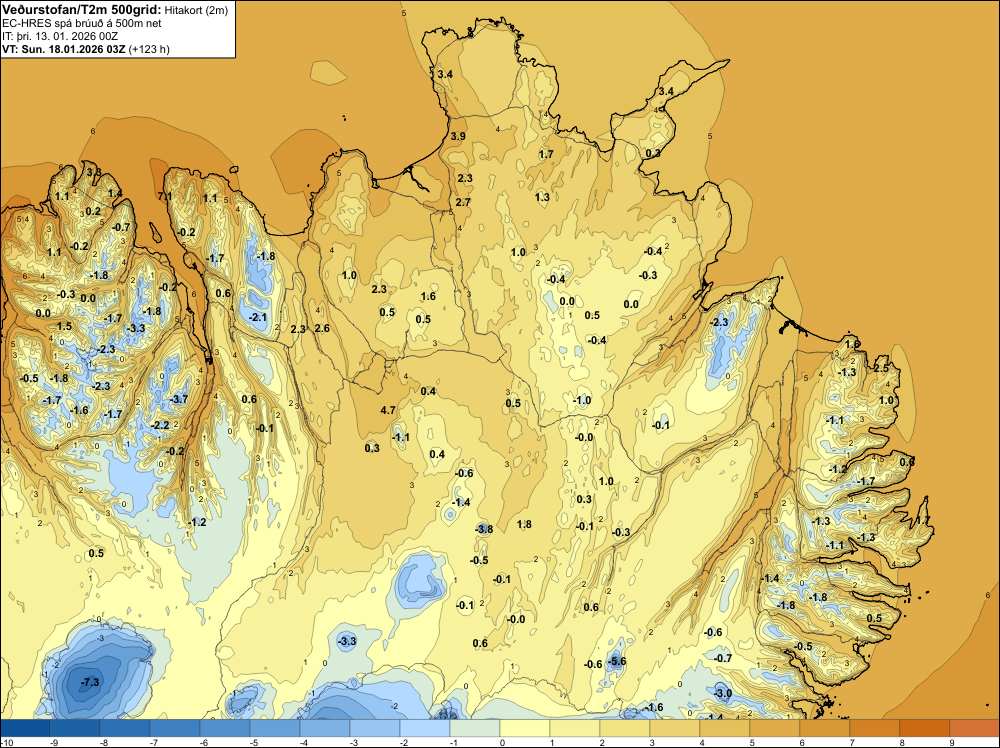The image size is (1000, 748).
Task: Click the 2.5 temperature value near east coast
Action: (x=881, y=369)
